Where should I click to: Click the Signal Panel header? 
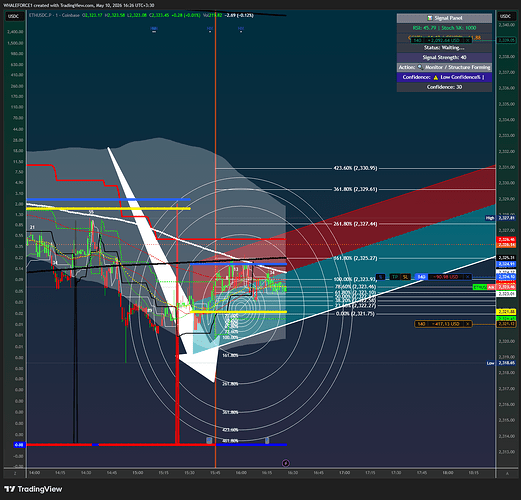pyautogui.click(x=444, y=18)
